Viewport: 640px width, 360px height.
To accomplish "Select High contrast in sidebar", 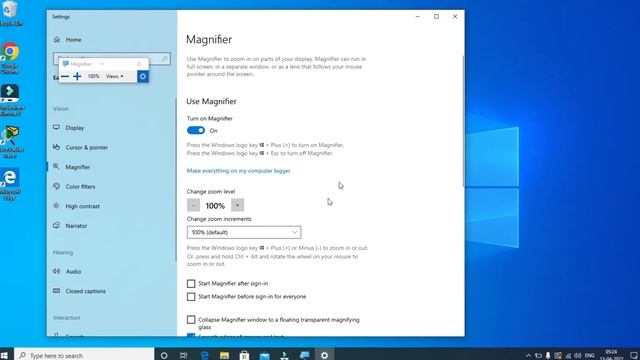I will (x=82, y=206).
